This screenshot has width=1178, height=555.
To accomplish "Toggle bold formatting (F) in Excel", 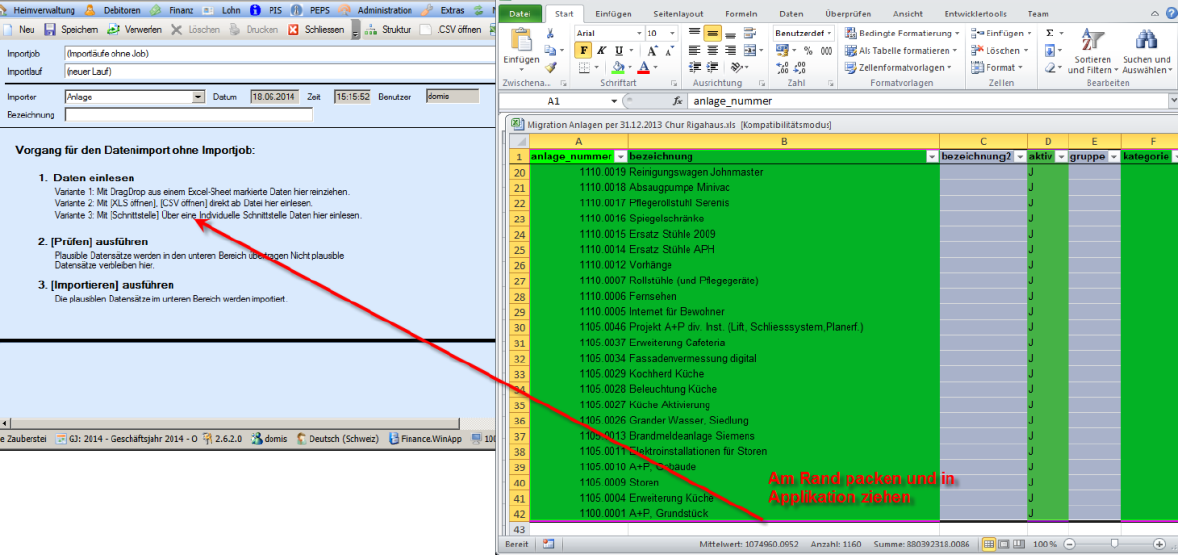I will click(584, 51).
